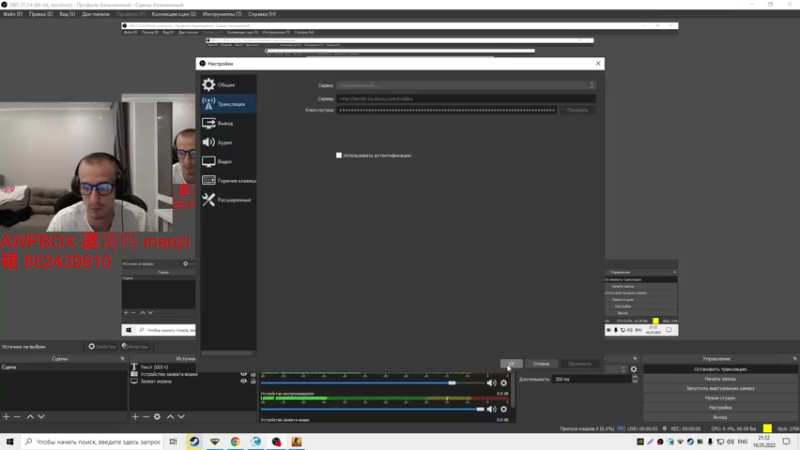This screenshot has height=450, width=800.
Task: Select the Сцена item in the Scenes list
Action: pos(64,367)
